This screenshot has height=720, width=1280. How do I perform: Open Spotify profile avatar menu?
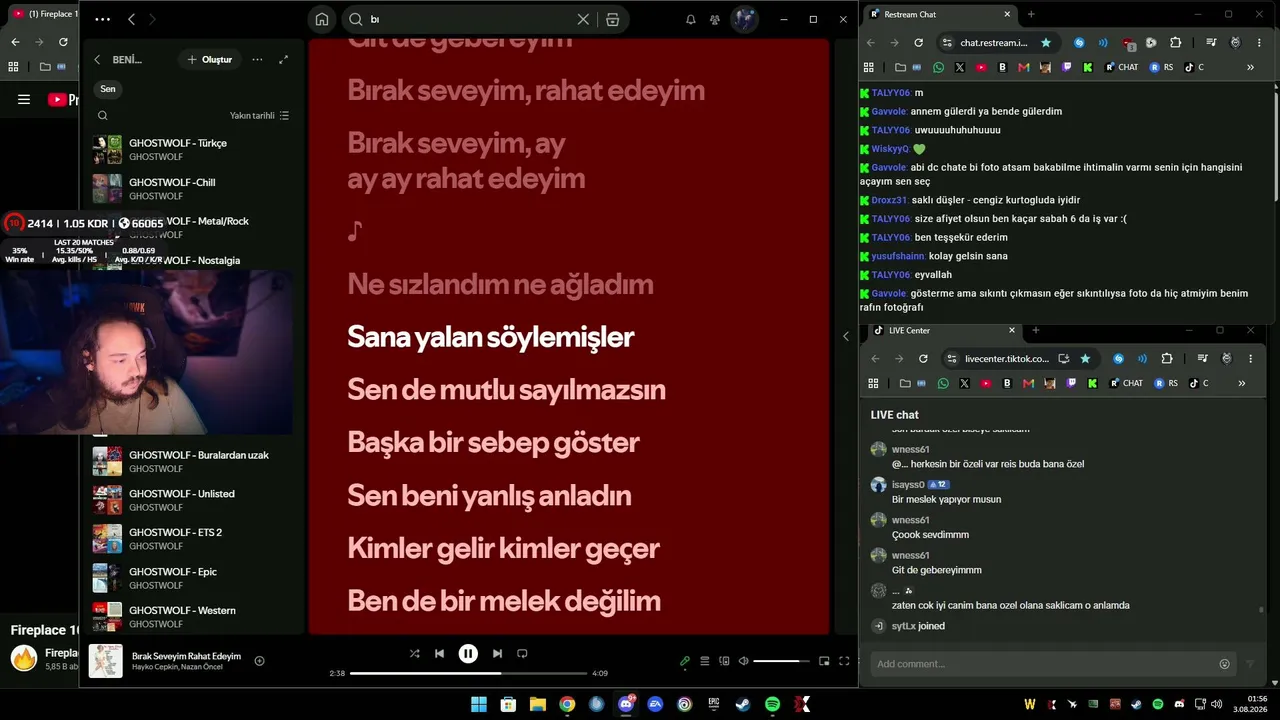click(744, 19)
